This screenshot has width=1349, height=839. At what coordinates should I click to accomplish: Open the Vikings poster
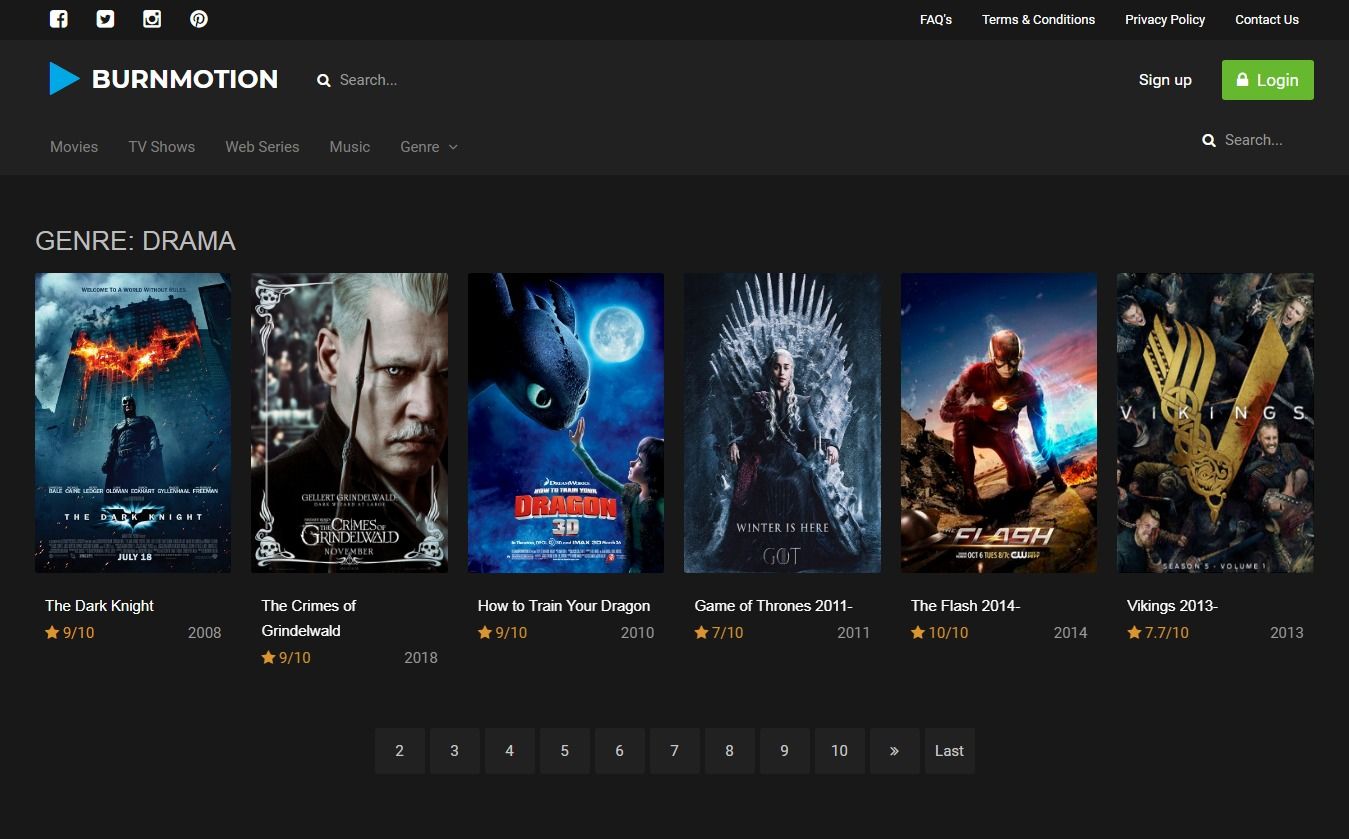[x=1215, y=423]
